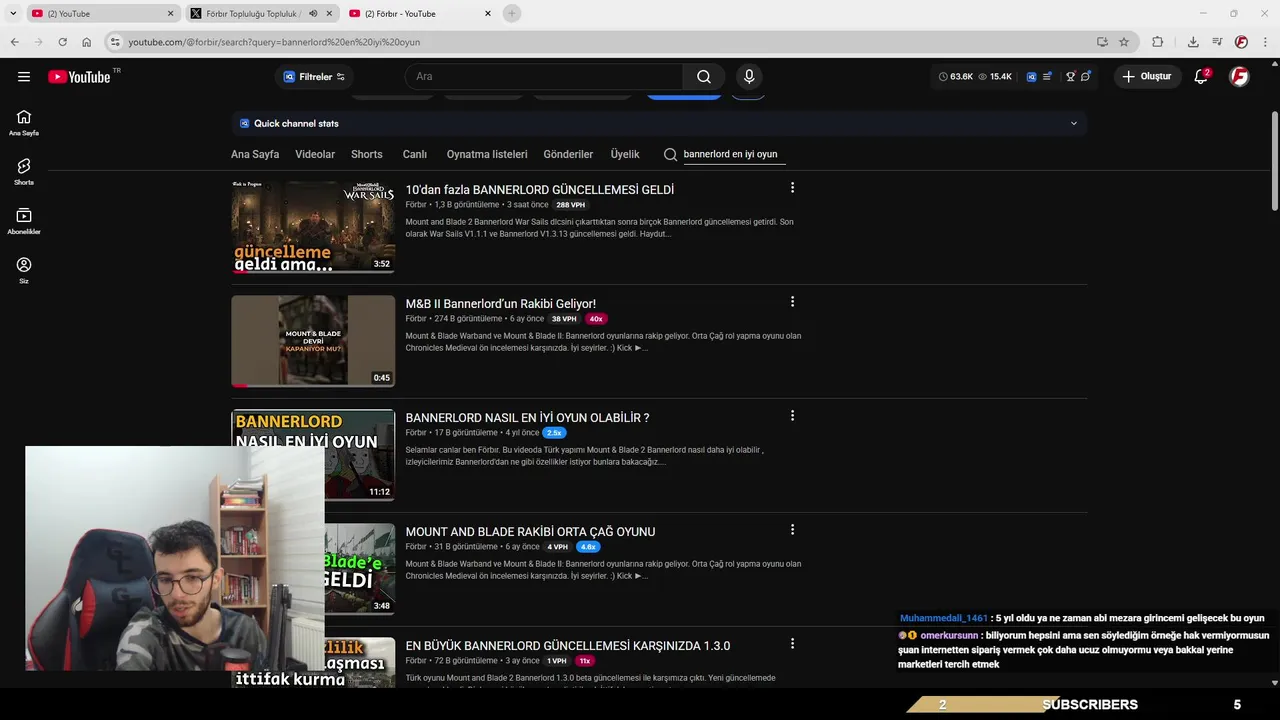Click the channel search field 'bannerlord en iyi oyun'
Image resolution: width=1280 pixels, height=720 pixels.
[735, 154]
